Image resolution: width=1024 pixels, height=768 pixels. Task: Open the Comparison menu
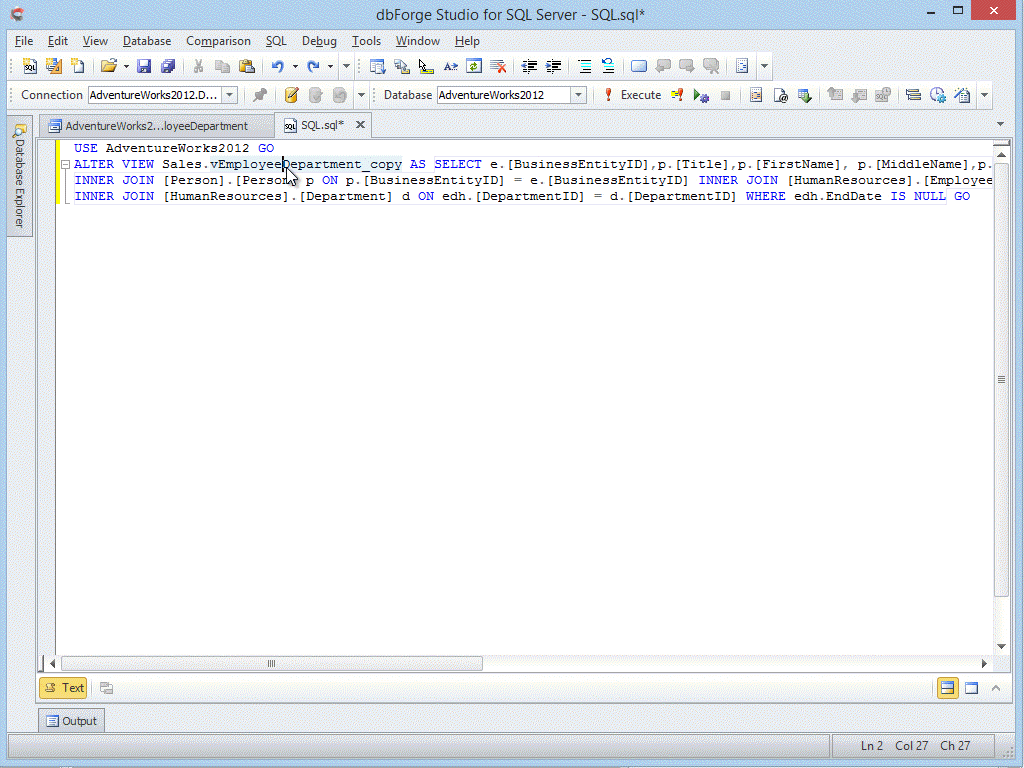[218, 41]
